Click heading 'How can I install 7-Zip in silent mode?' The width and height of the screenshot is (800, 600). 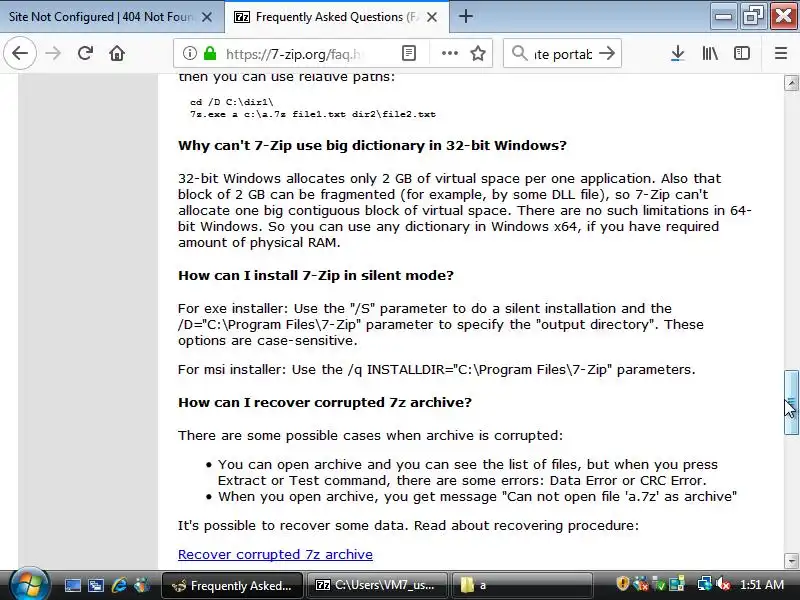[x=316, y=276]
